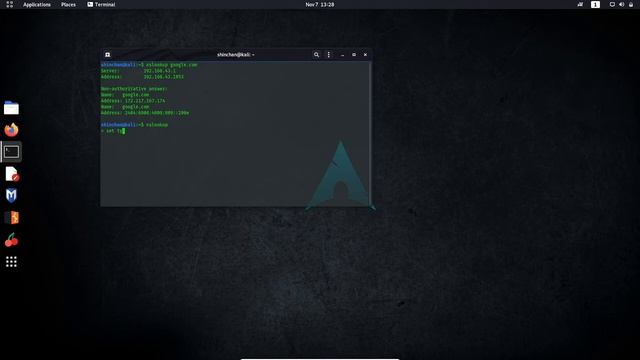The width and height of the screenshot is (640, 360).
Task: Launch Metasploit from the dock
Action: coord(11,196)
